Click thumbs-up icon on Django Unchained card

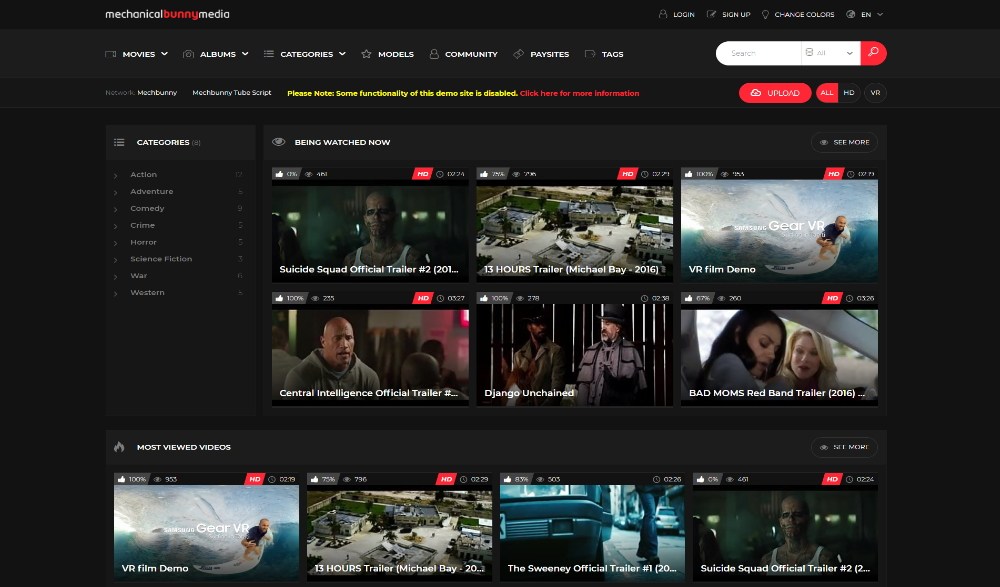tap(483, 298)
